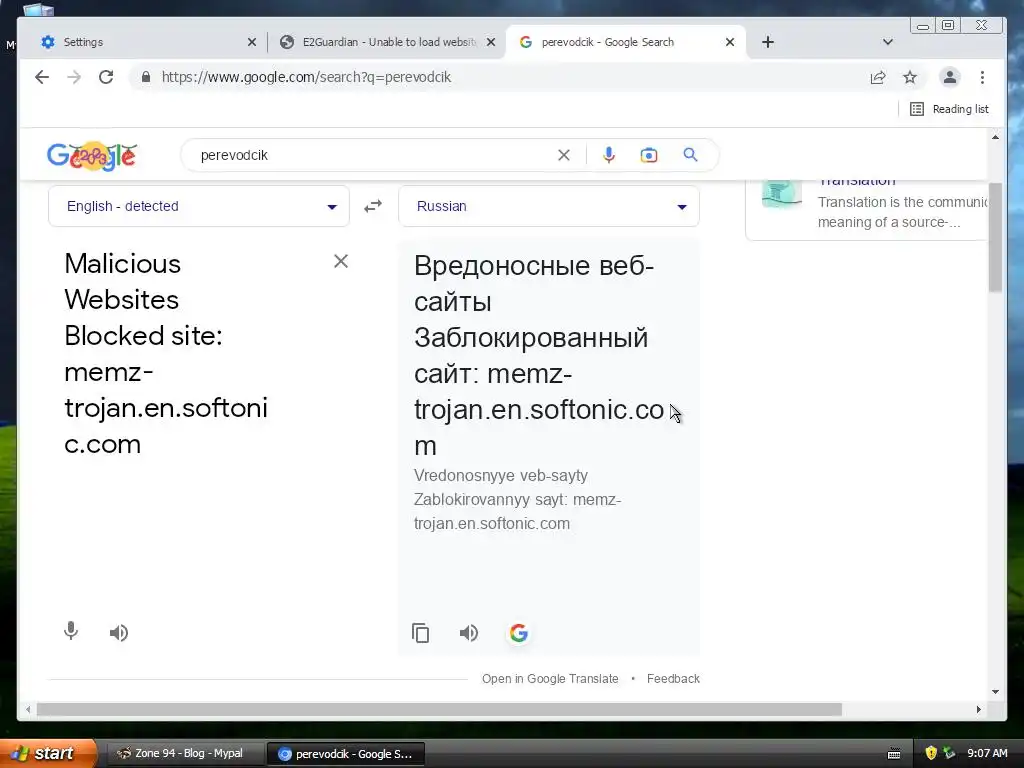Click the perevodcik - Google S... taskbar item
1024x768 pixels.
(346, 754)
